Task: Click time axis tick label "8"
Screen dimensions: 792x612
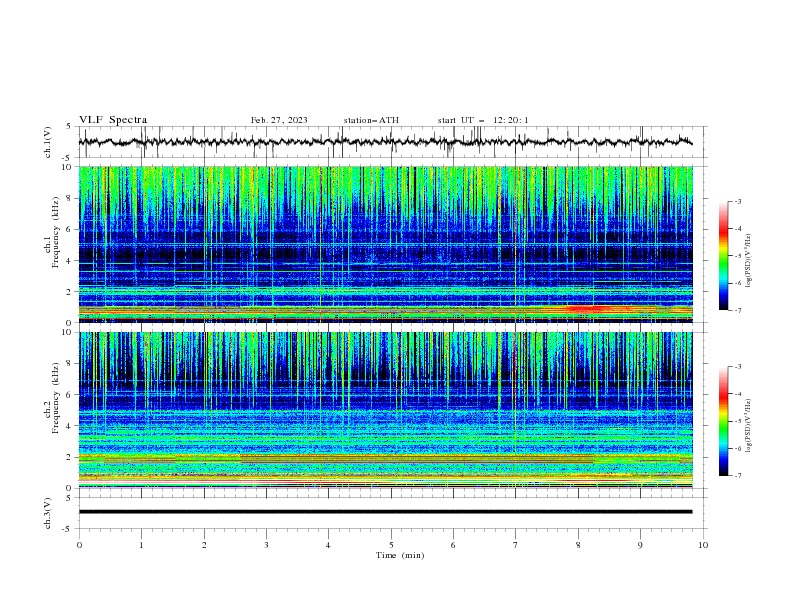Action: coord(578,545)
